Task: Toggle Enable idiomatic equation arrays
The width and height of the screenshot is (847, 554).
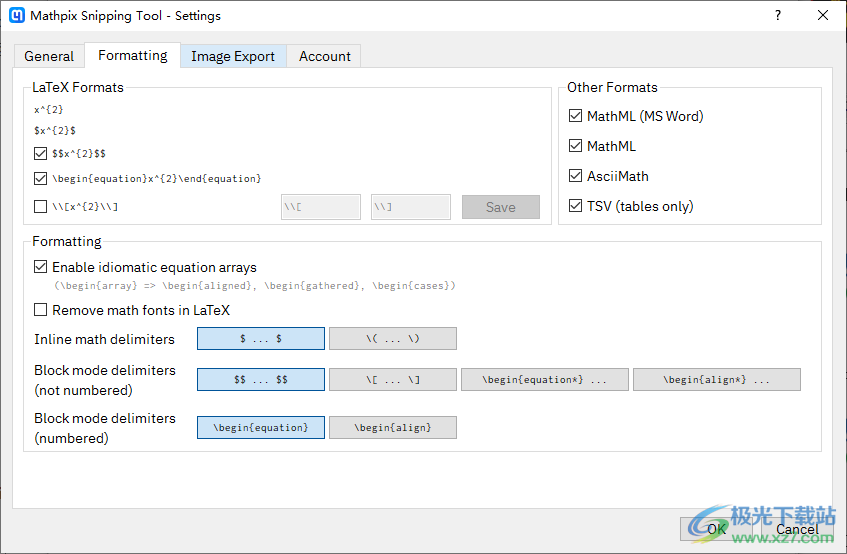Action: [41, 267]
